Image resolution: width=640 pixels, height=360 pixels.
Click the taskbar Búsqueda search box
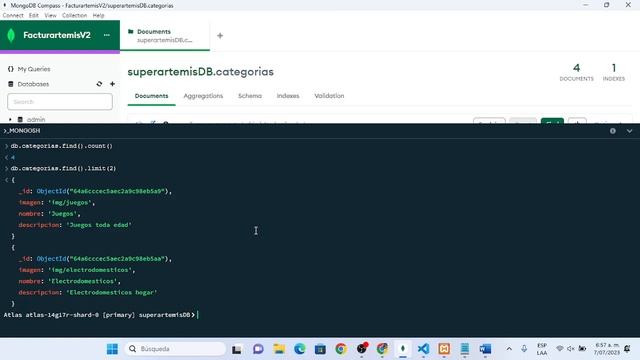(x=175, y=349)
